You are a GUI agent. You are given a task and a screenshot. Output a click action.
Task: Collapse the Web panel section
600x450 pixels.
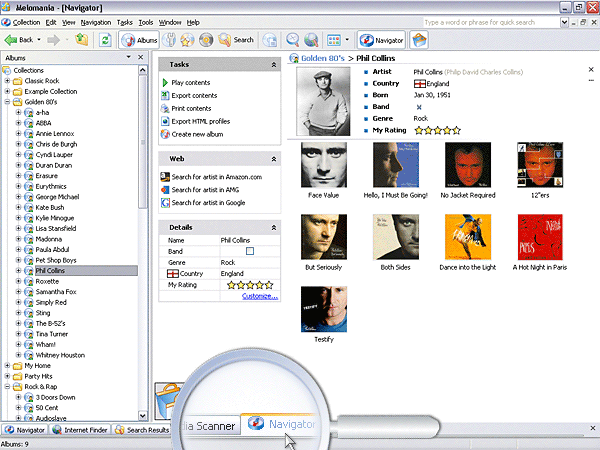tap(273, 159)
